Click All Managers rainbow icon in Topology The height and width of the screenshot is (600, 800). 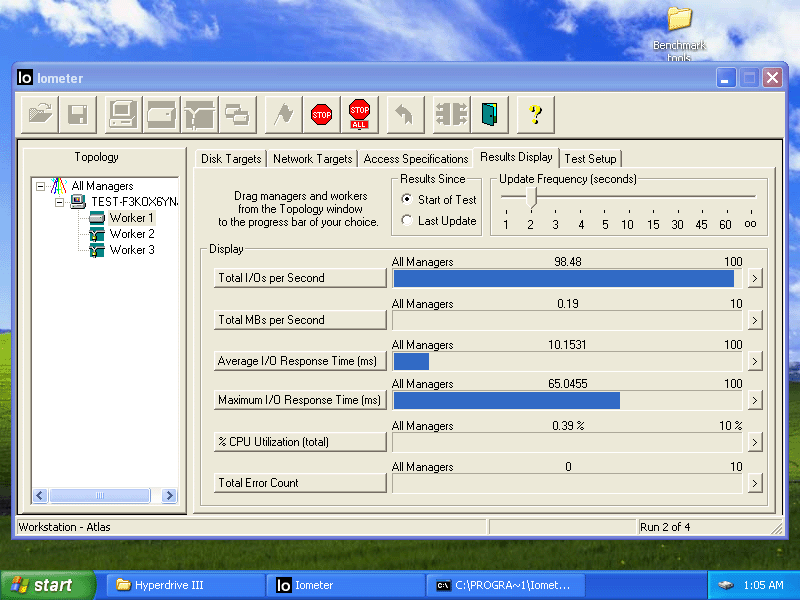pyautogui.click(x=59, y=186)
